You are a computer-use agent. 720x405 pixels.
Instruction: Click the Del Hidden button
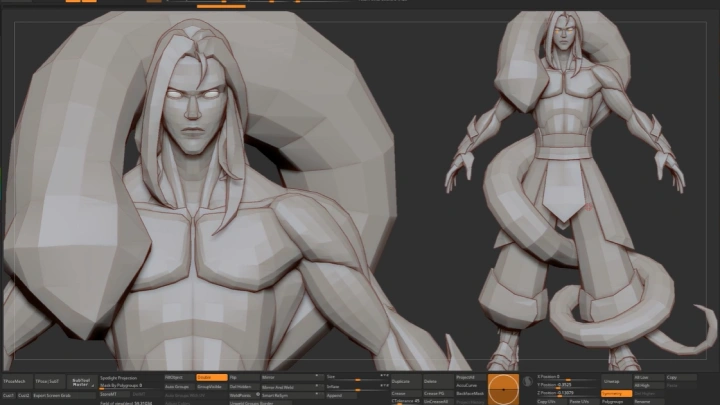pyautogui.click(x=244, y=387)
